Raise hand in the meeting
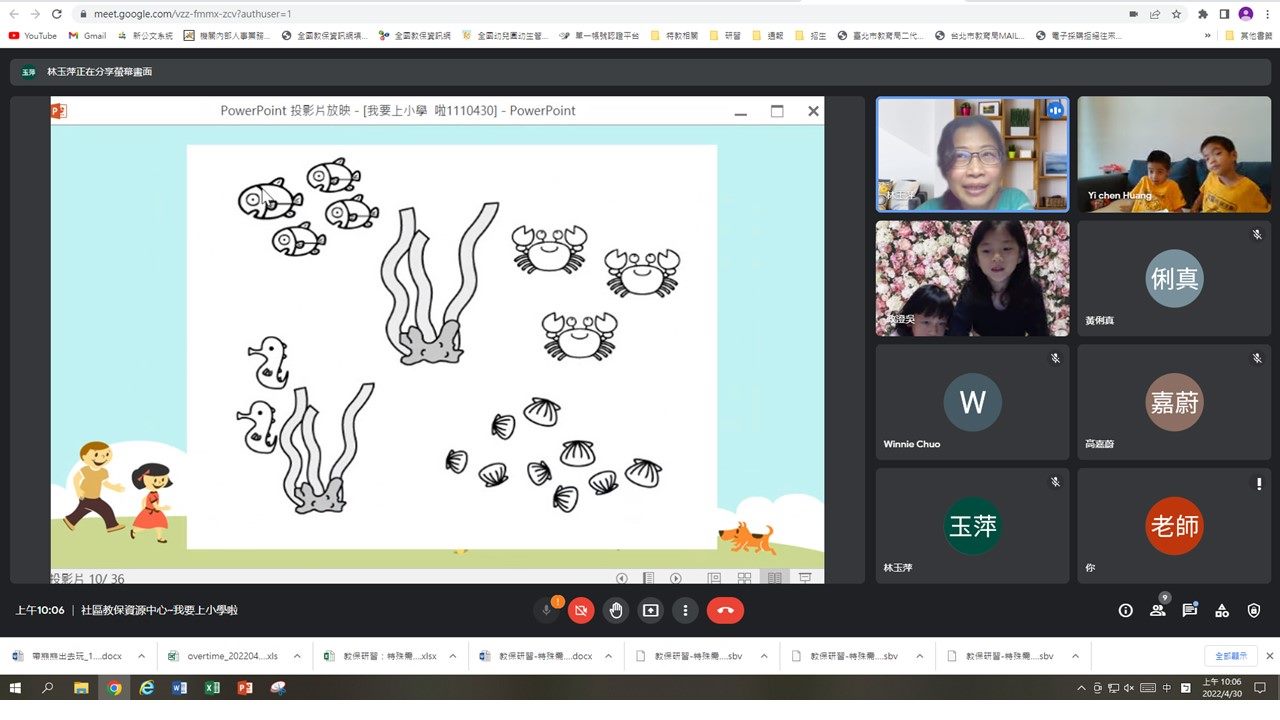The image size is (1280, 720). [x=616, y=610]
